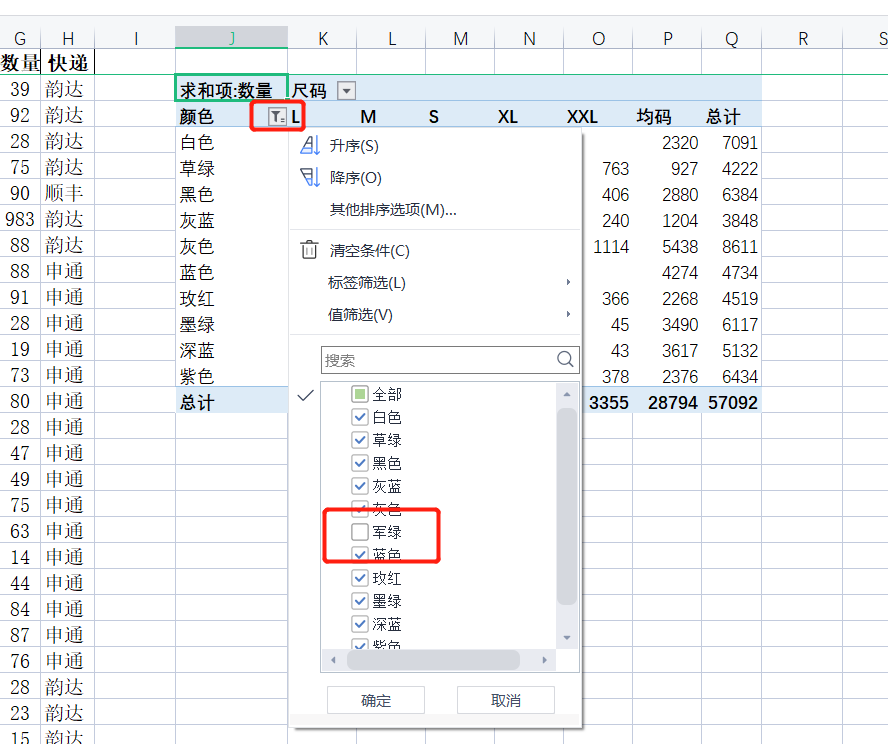Open the 颜色 filter button

277,117
